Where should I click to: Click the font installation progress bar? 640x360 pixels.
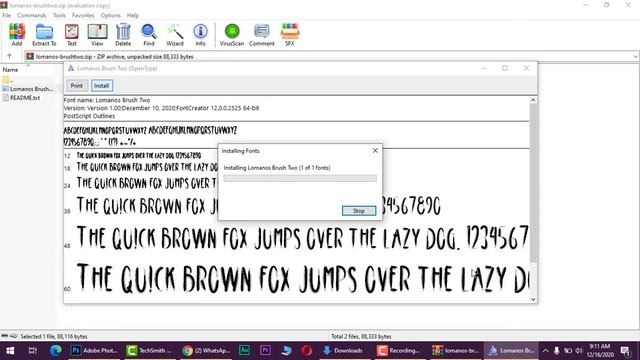point(300,178)
